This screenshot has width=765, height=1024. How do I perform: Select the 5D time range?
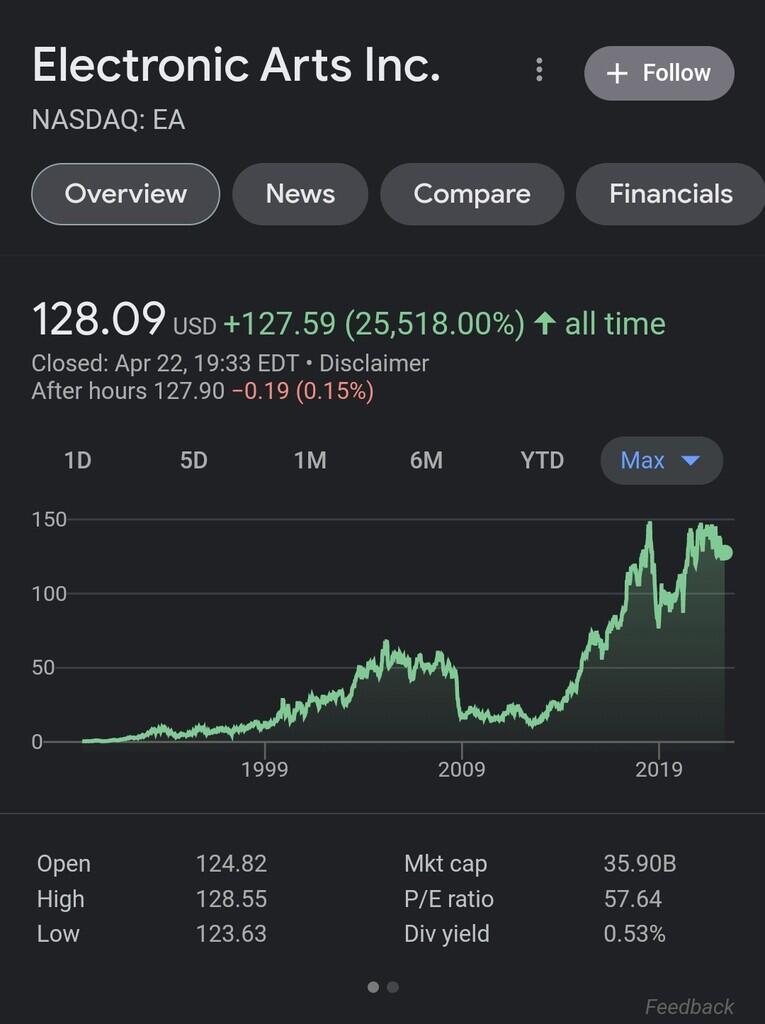coord(193,461)
